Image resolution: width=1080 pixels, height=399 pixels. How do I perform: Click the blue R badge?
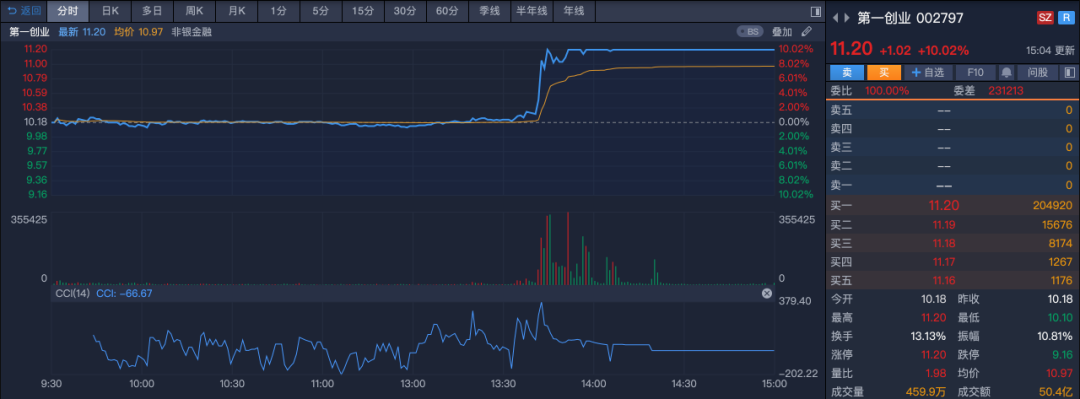pos(1065,18)
